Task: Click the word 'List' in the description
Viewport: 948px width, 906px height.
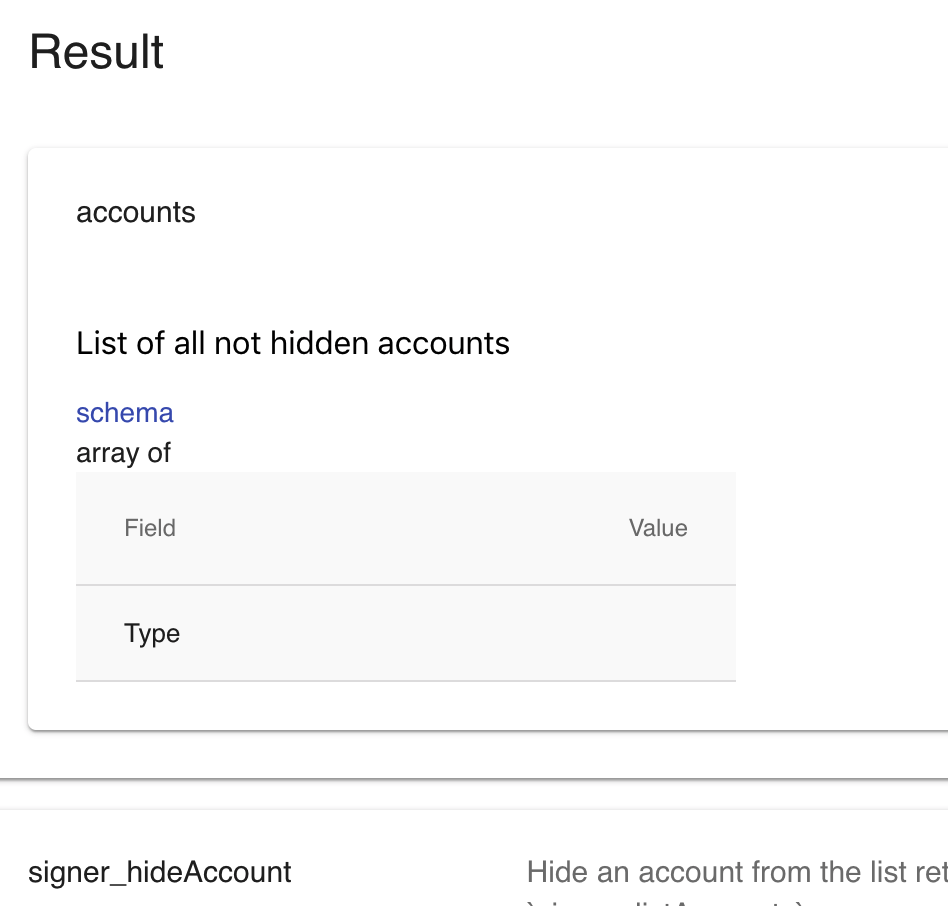Action: 102,344
